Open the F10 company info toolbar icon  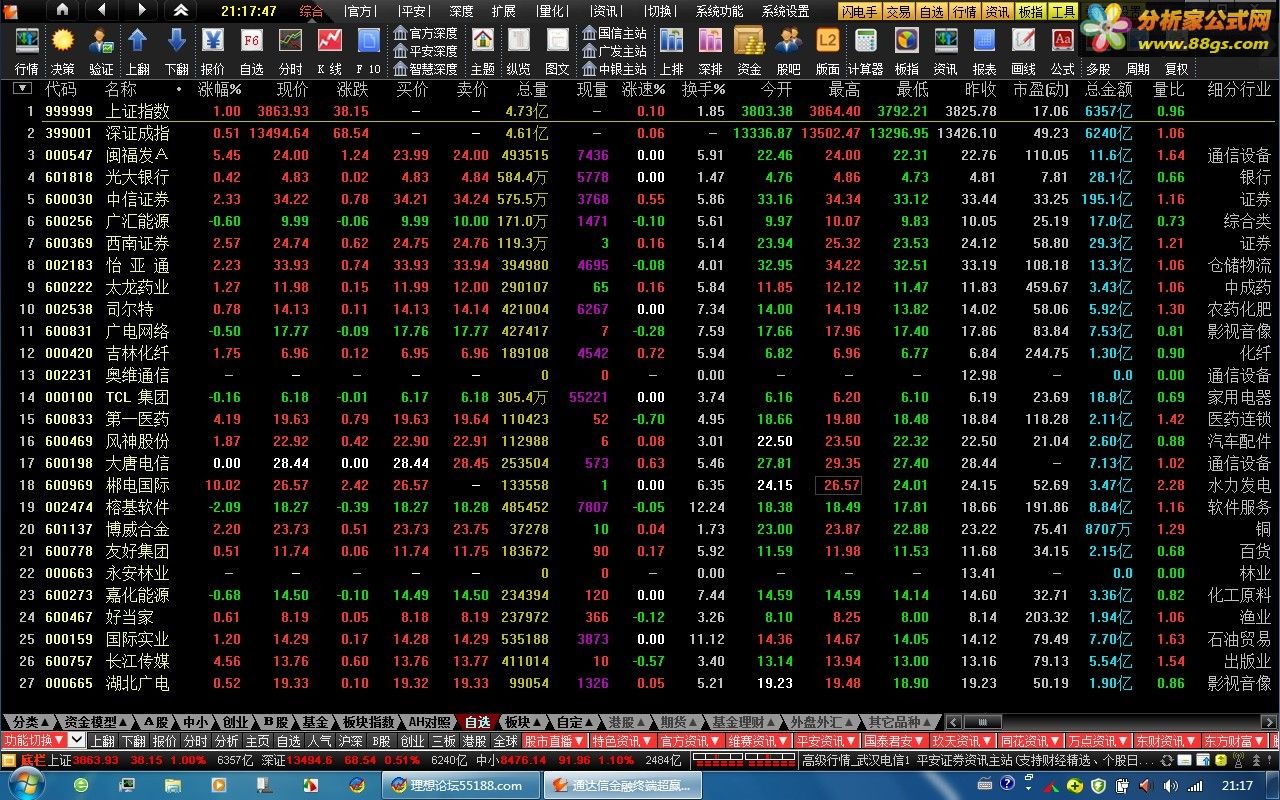368,50
